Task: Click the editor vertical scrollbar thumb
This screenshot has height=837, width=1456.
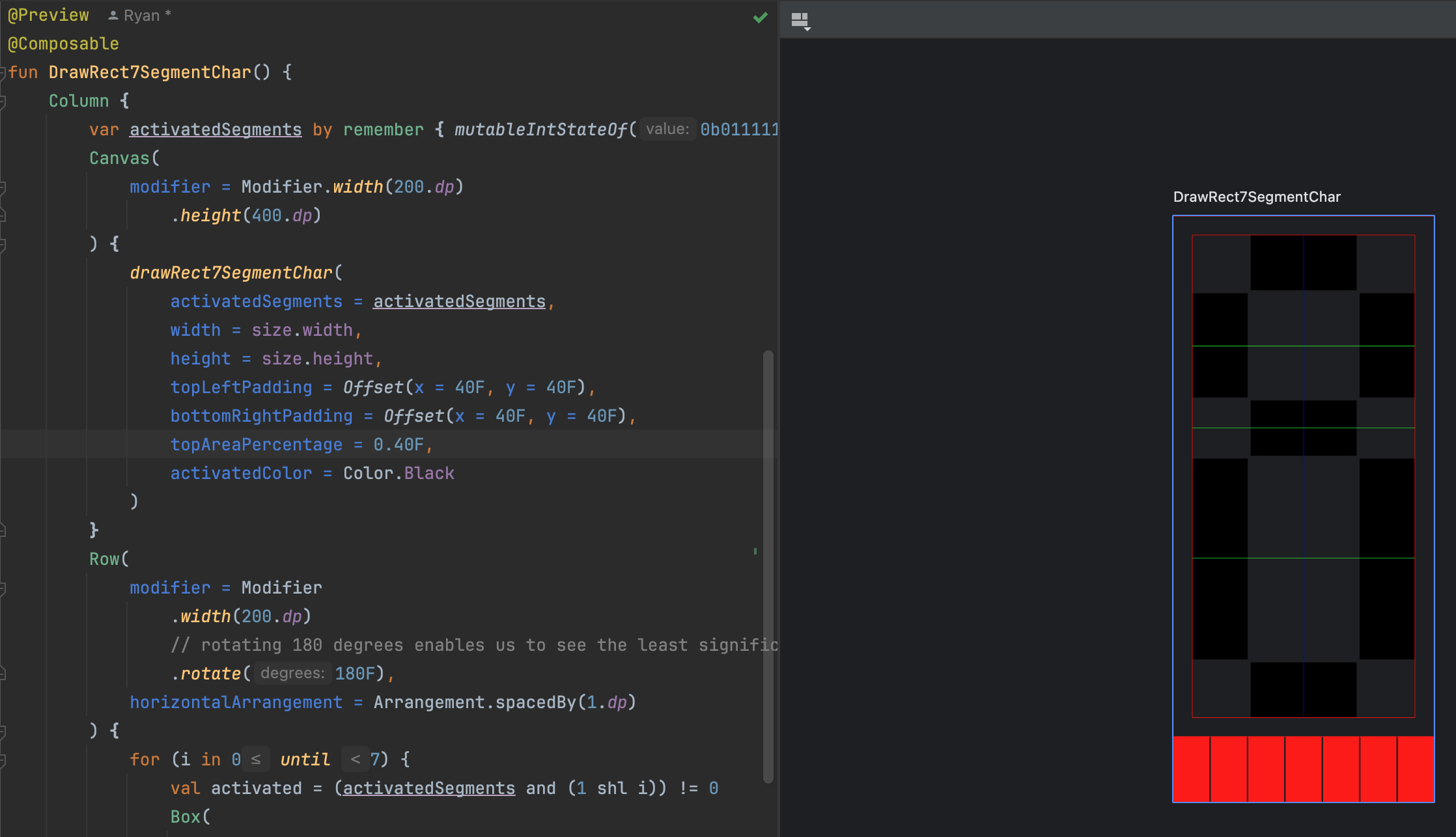Action: (768, 566)
